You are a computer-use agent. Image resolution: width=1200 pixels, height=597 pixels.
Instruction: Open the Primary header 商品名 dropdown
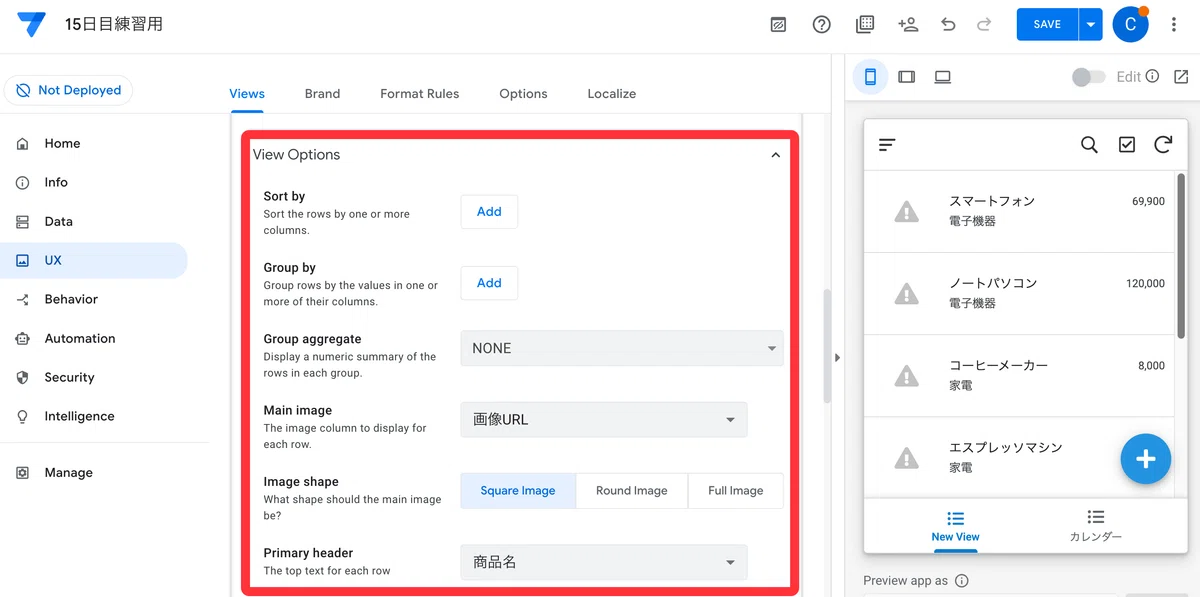point(604,562)
